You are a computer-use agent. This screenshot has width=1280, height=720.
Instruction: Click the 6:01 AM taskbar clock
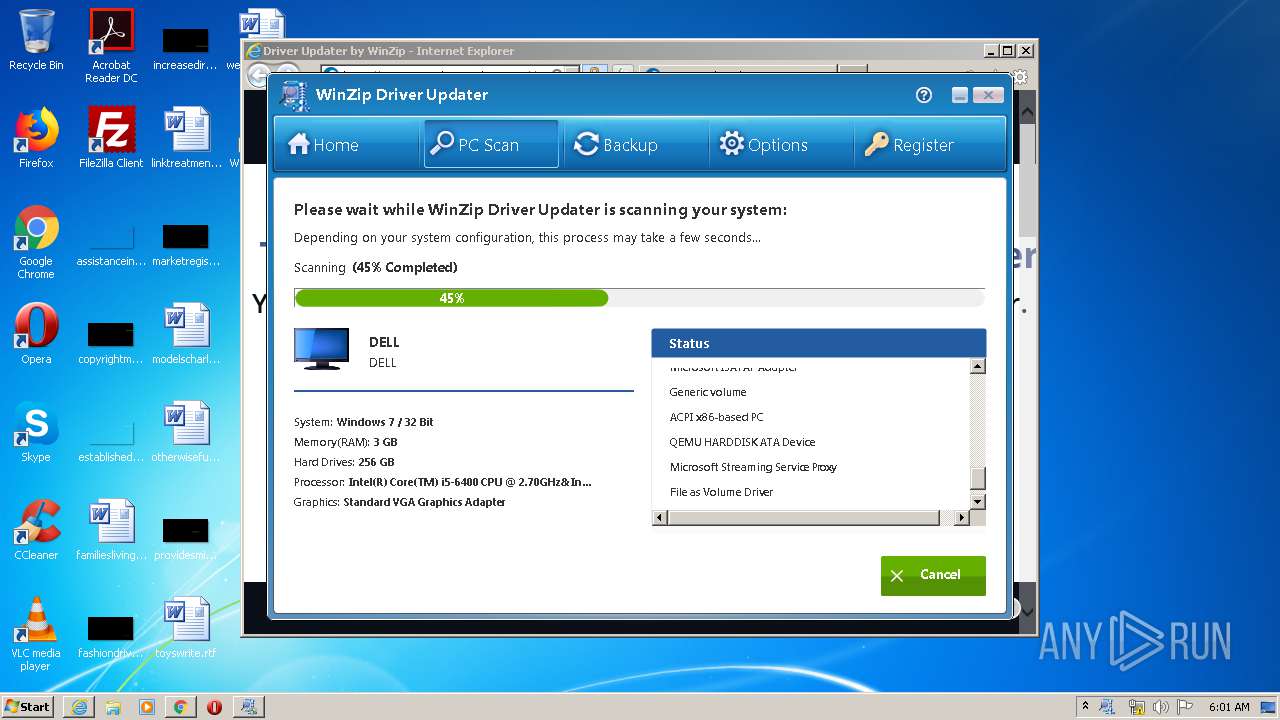click(1229, 707)
